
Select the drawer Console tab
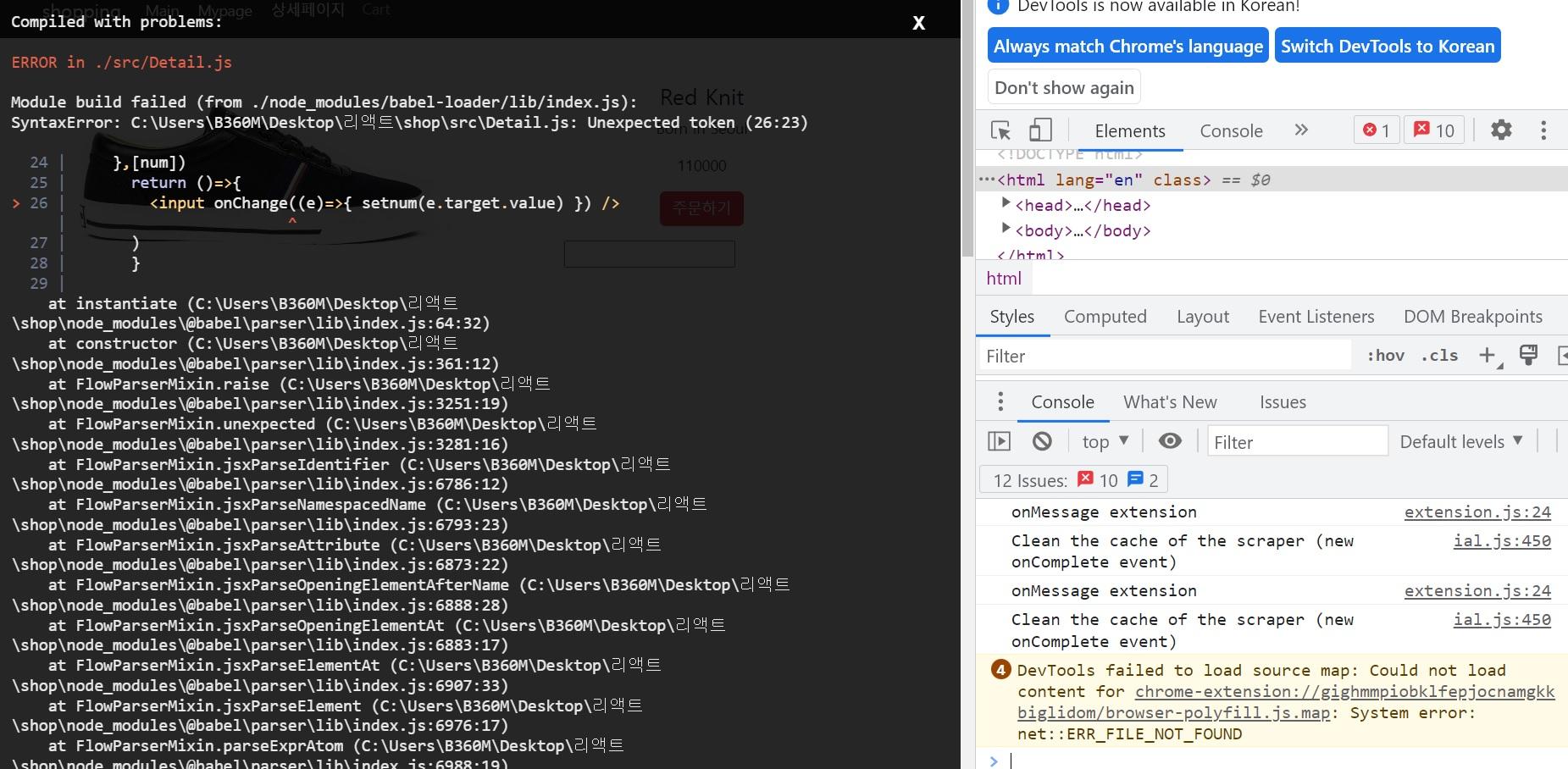pyautogui.click(x=1062, y=402)
